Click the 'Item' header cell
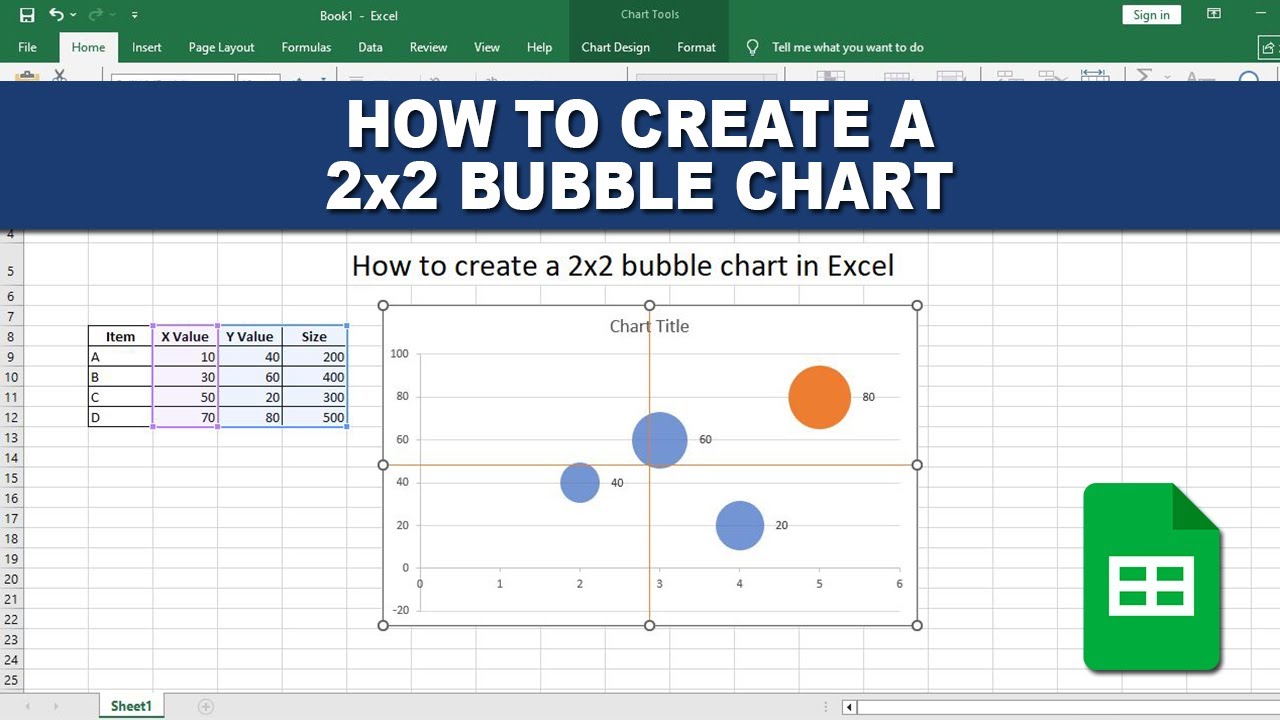 [120, 336]
